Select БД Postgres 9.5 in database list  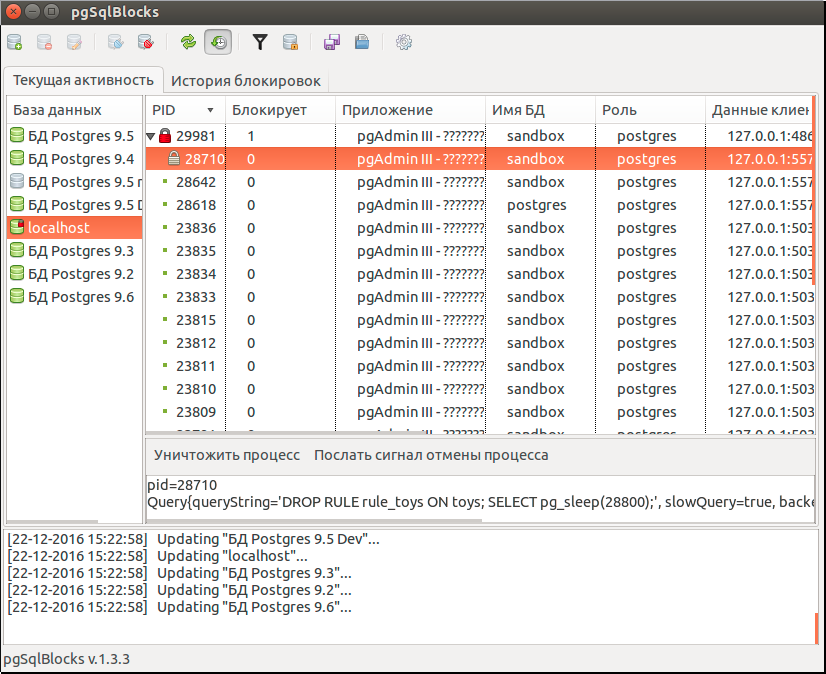click(x=75, y=136)
